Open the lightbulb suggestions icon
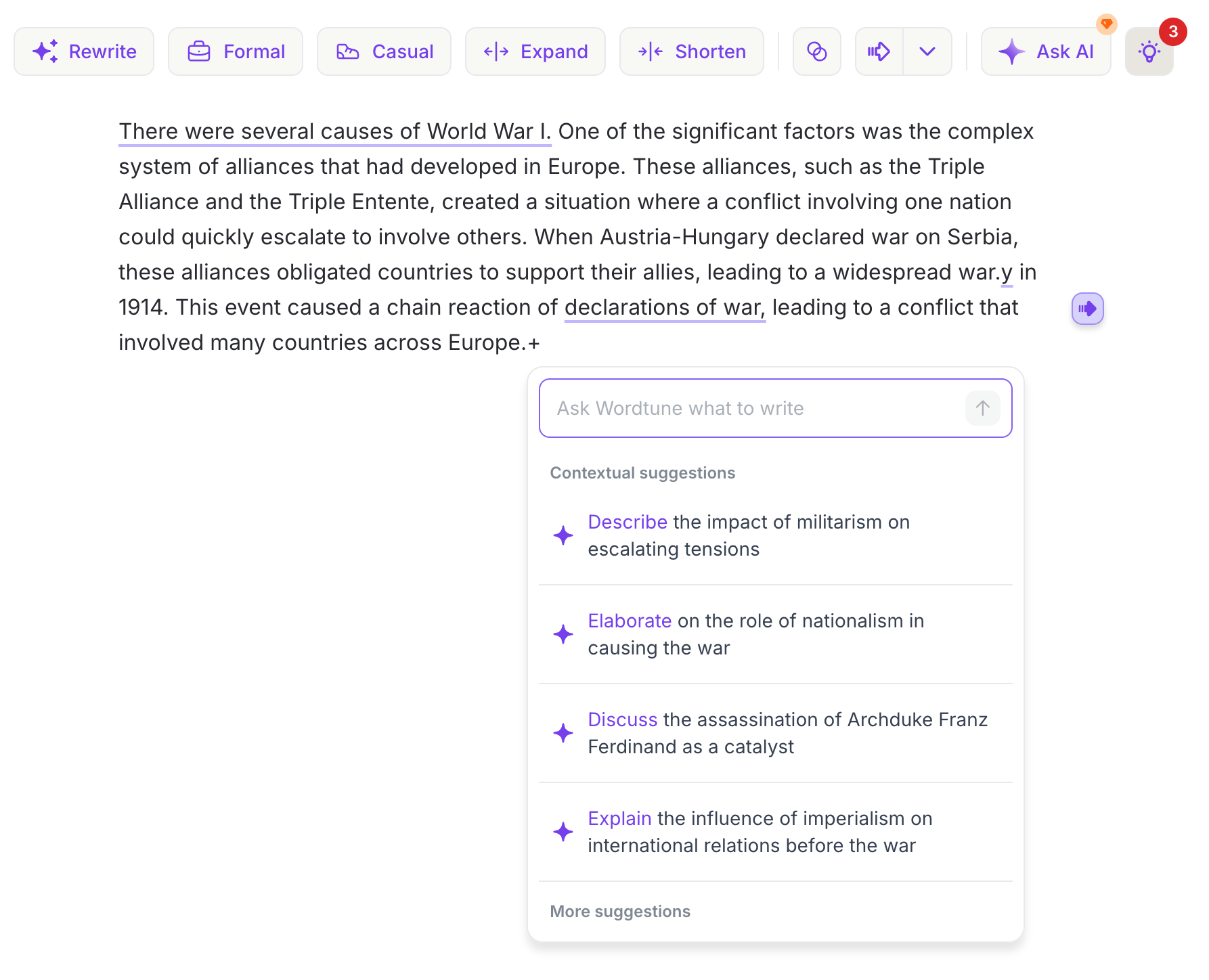This screenshot has width=1209, height=980. click(x=1149, y=51)
